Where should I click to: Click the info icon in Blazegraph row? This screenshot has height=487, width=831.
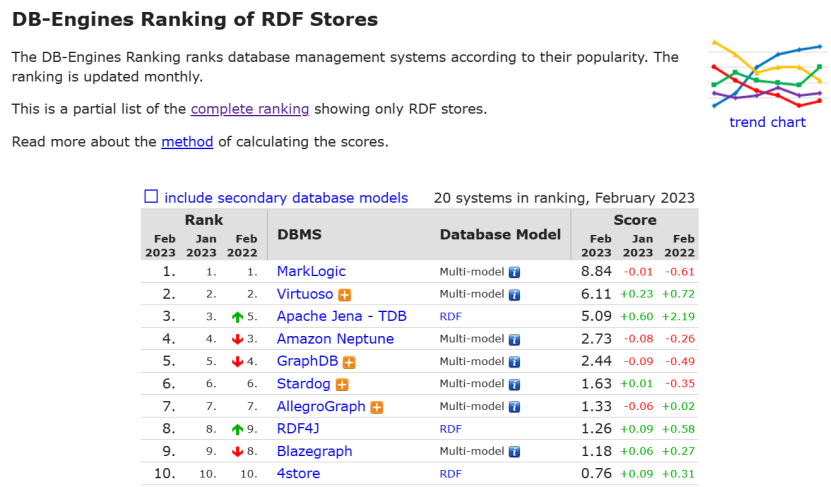514,452
